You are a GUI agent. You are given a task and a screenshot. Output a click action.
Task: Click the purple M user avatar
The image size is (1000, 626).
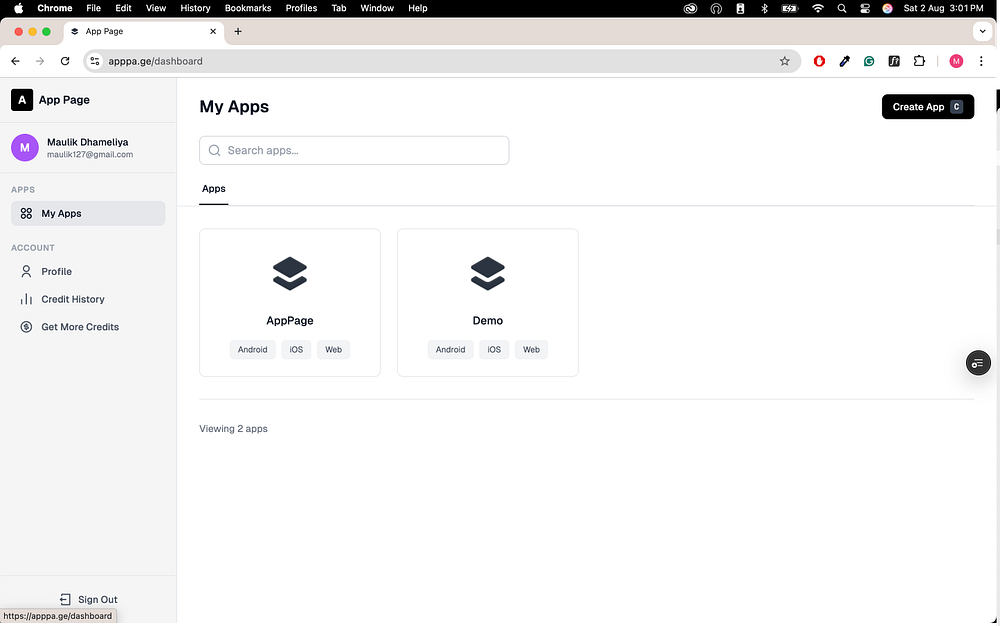25,147
